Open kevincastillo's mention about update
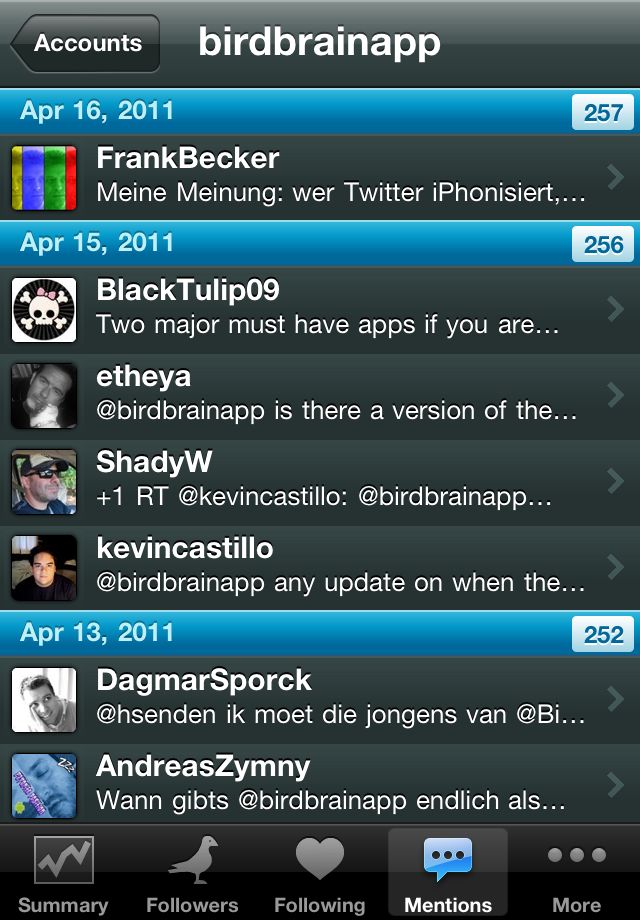 pos(320,568)
